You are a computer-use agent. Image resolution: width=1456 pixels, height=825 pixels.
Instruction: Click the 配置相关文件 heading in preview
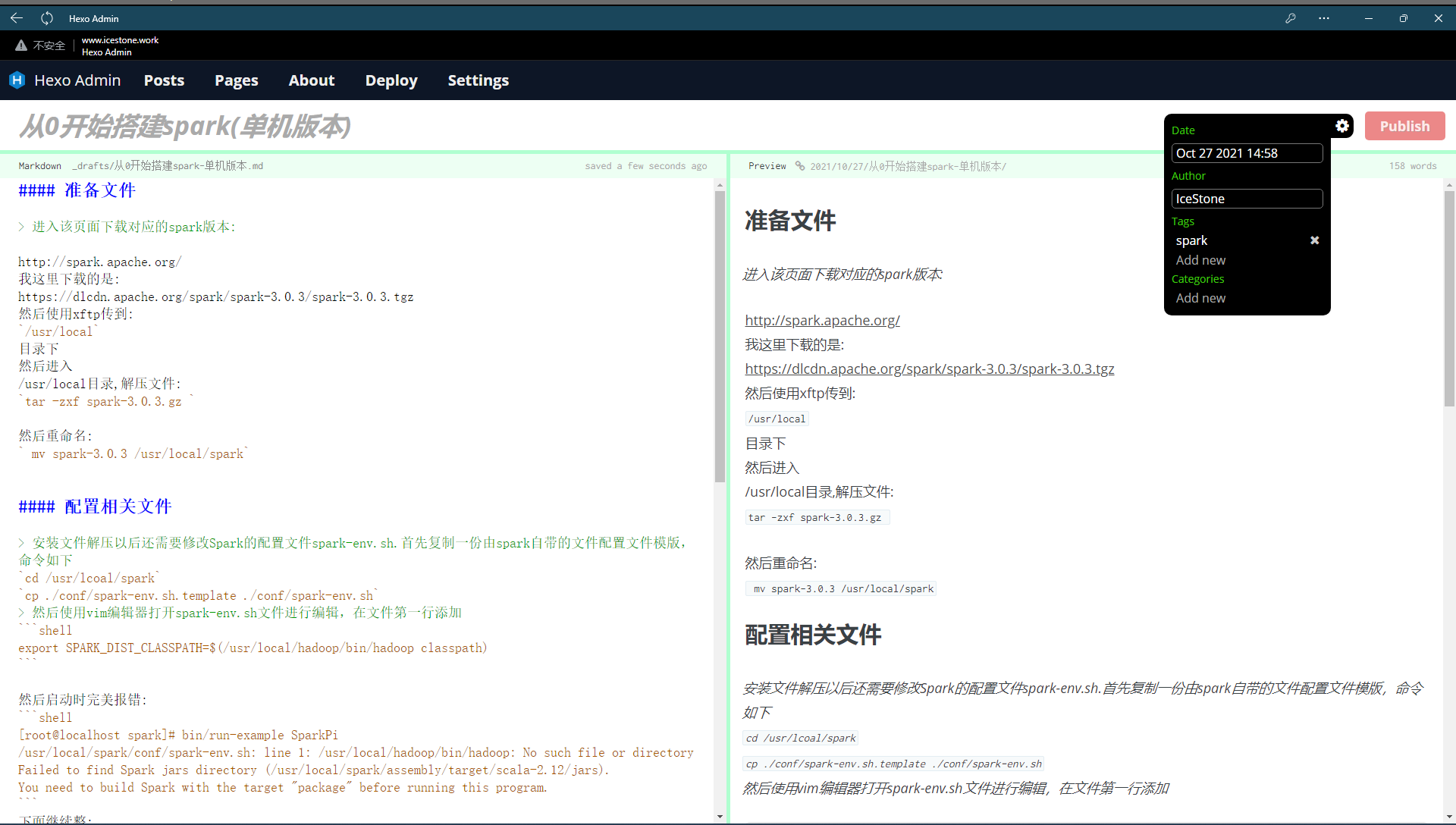813,635
